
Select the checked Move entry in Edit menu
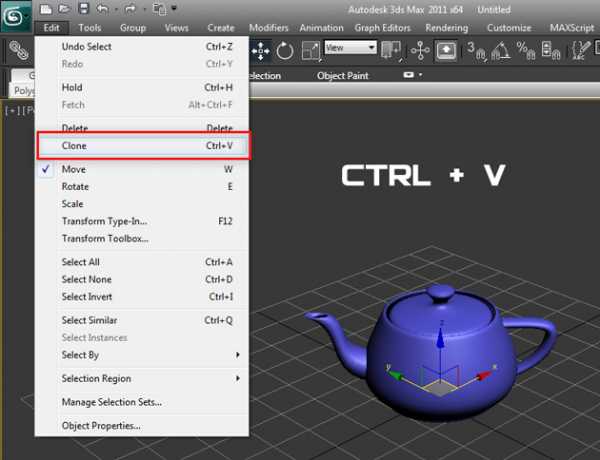click(x=142, y=169)
